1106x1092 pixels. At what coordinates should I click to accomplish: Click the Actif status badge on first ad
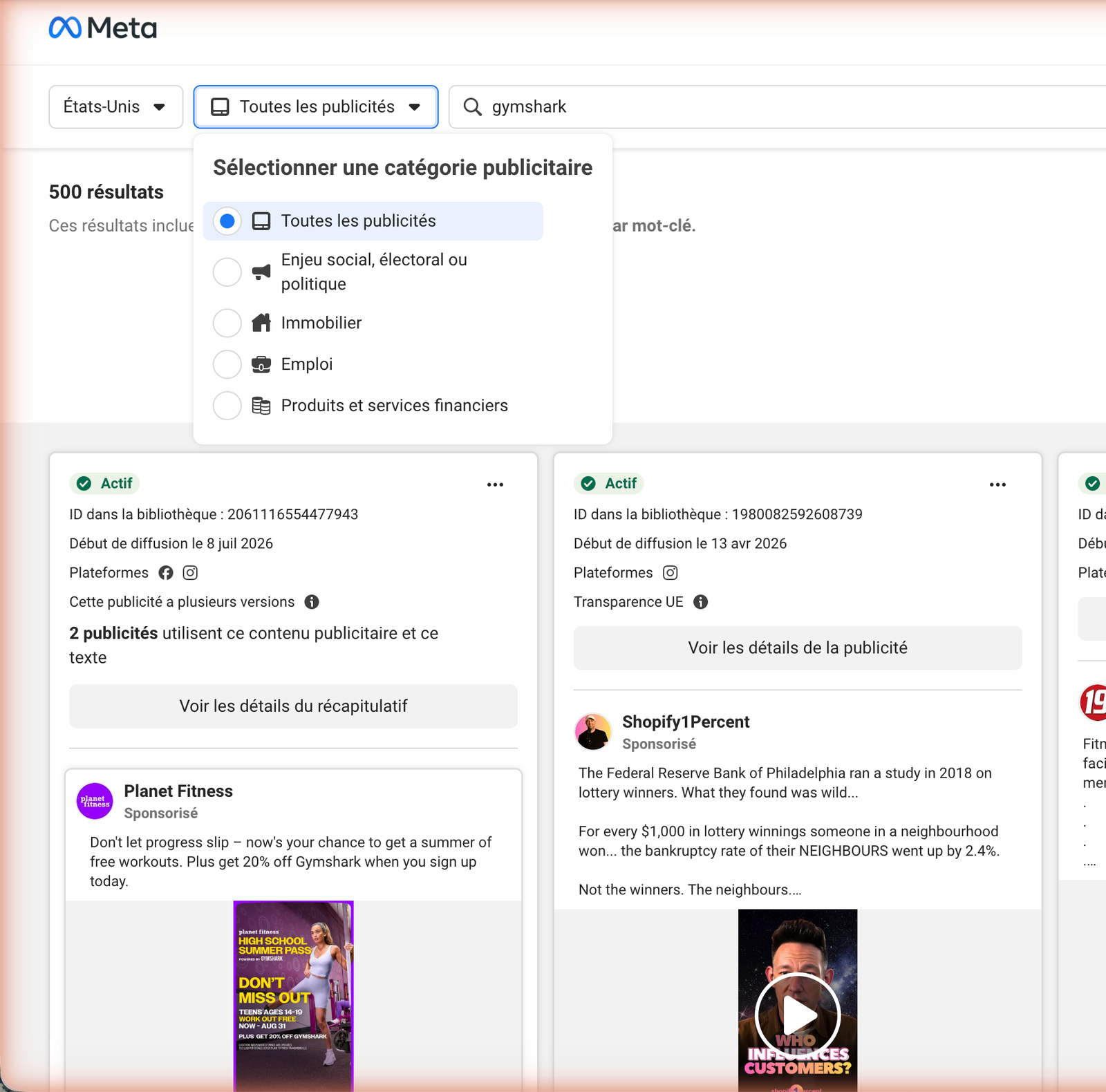104,484
